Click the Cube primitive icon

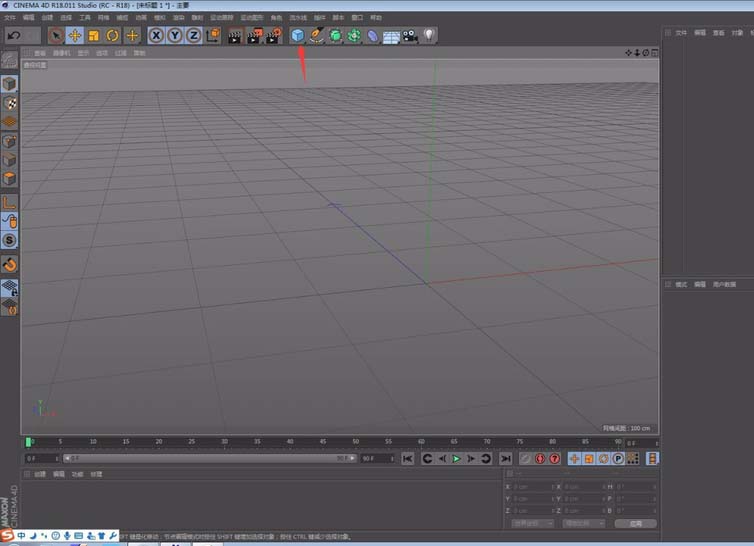click(x=297, y=36)
